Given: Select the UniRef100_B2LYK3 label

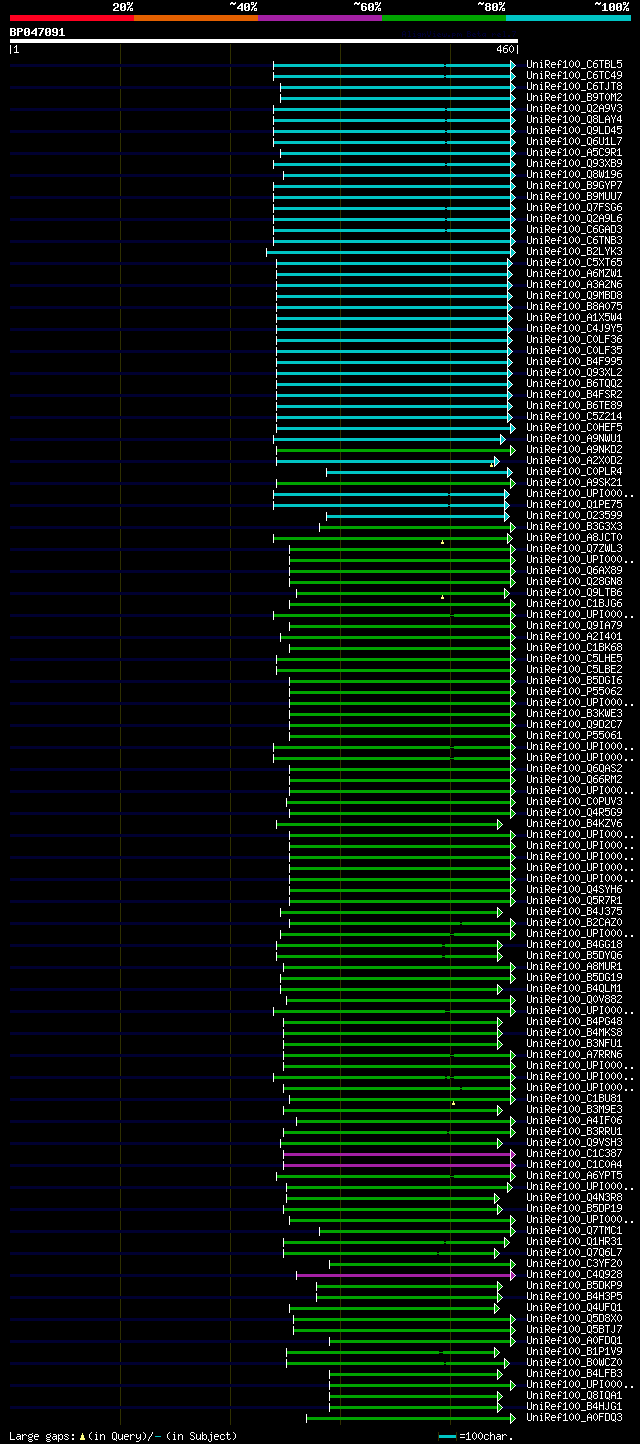Looking at the screenshot, I should pos(574,251).
